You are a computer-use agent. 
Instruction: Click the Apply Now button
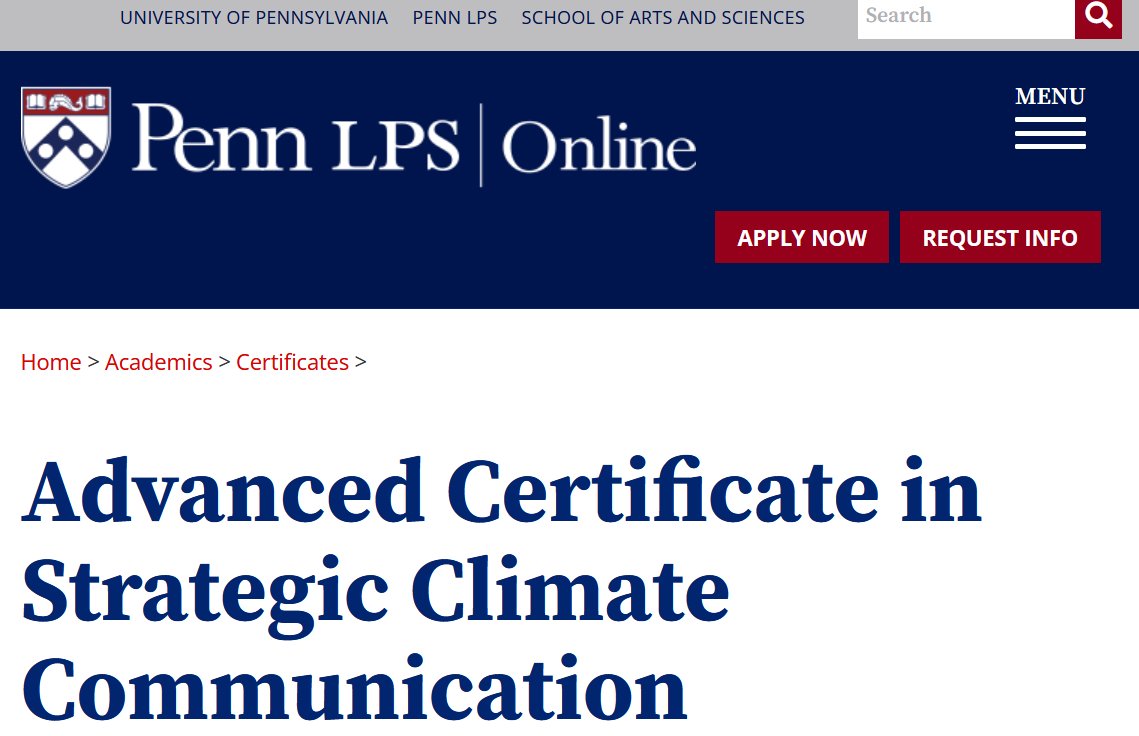tap(802, 238)
